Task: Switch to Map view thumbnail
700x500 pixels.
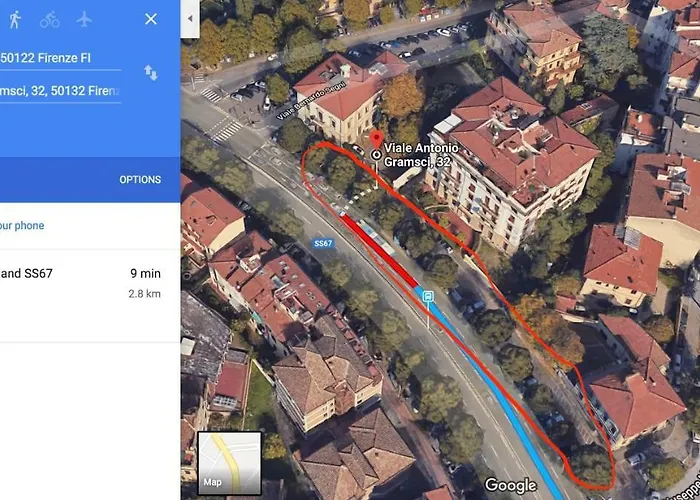Action: 229,463
